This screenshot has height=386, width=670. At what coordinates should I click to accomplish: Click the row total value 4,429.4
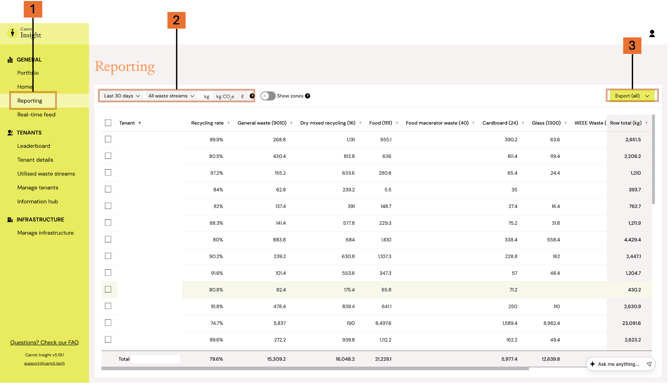[632, 240]
